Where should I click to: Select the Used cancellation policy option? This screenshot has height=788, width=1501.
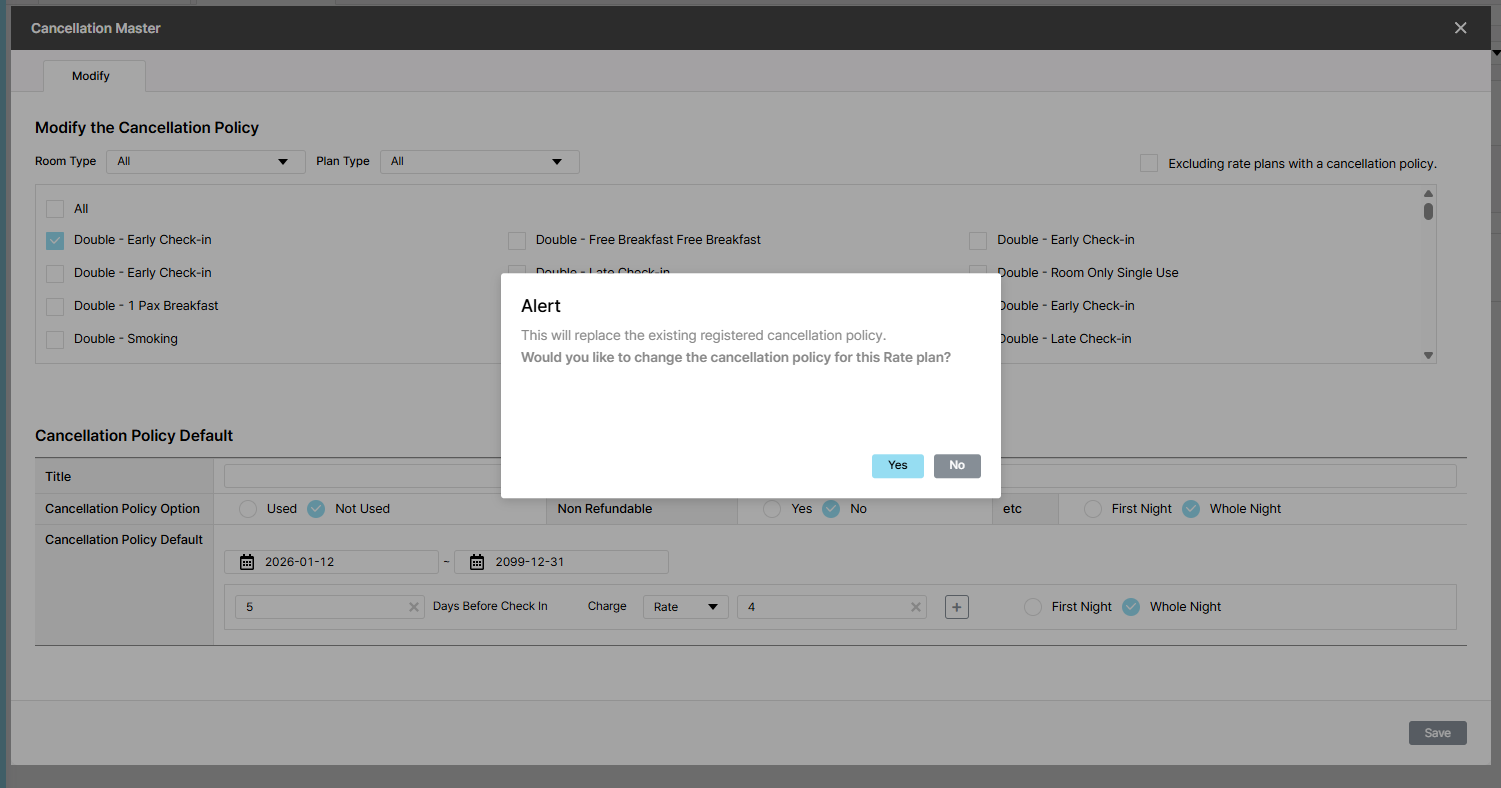248,509
